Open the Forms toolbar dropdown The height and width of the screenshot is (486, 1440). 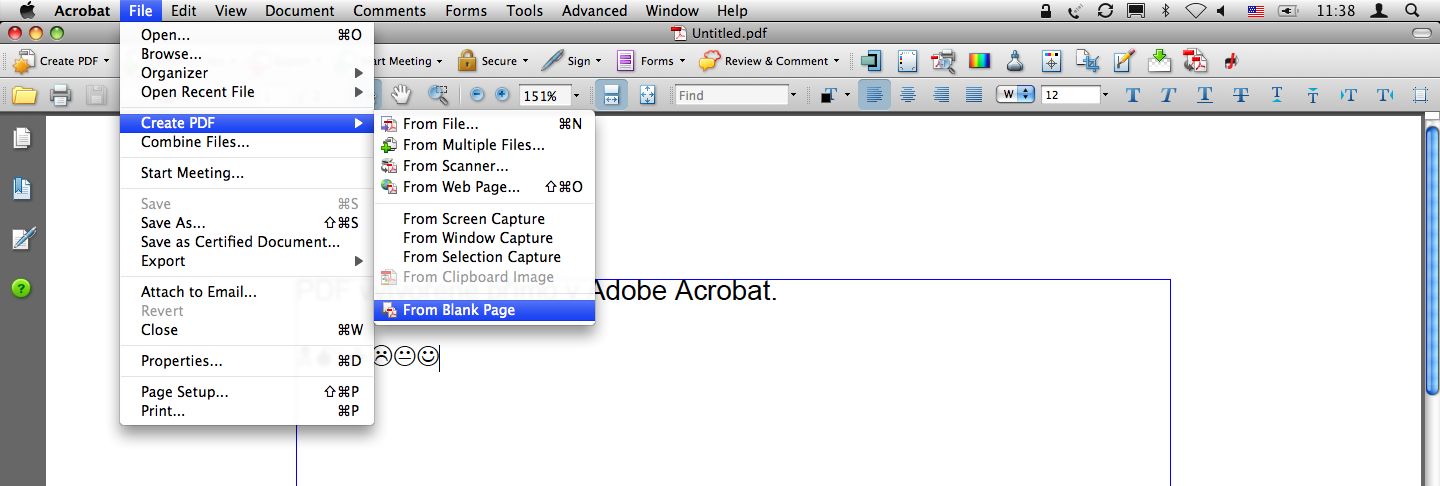point(651,61)
